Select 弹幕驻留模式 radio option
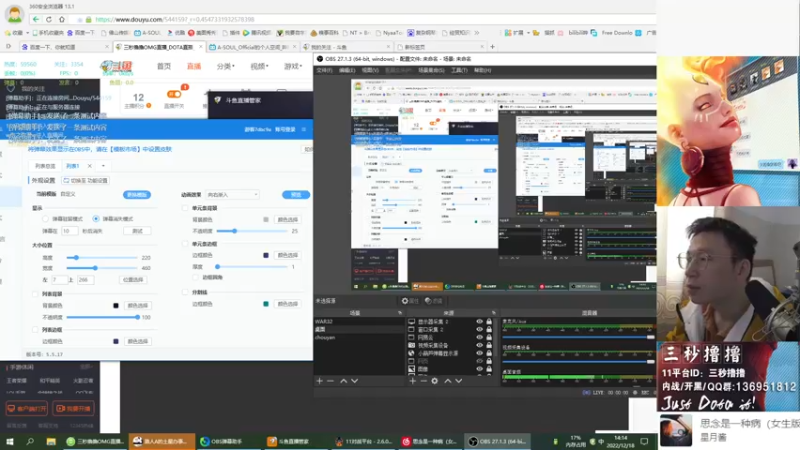This screenshot has height=450, width=800. [45, 219]
